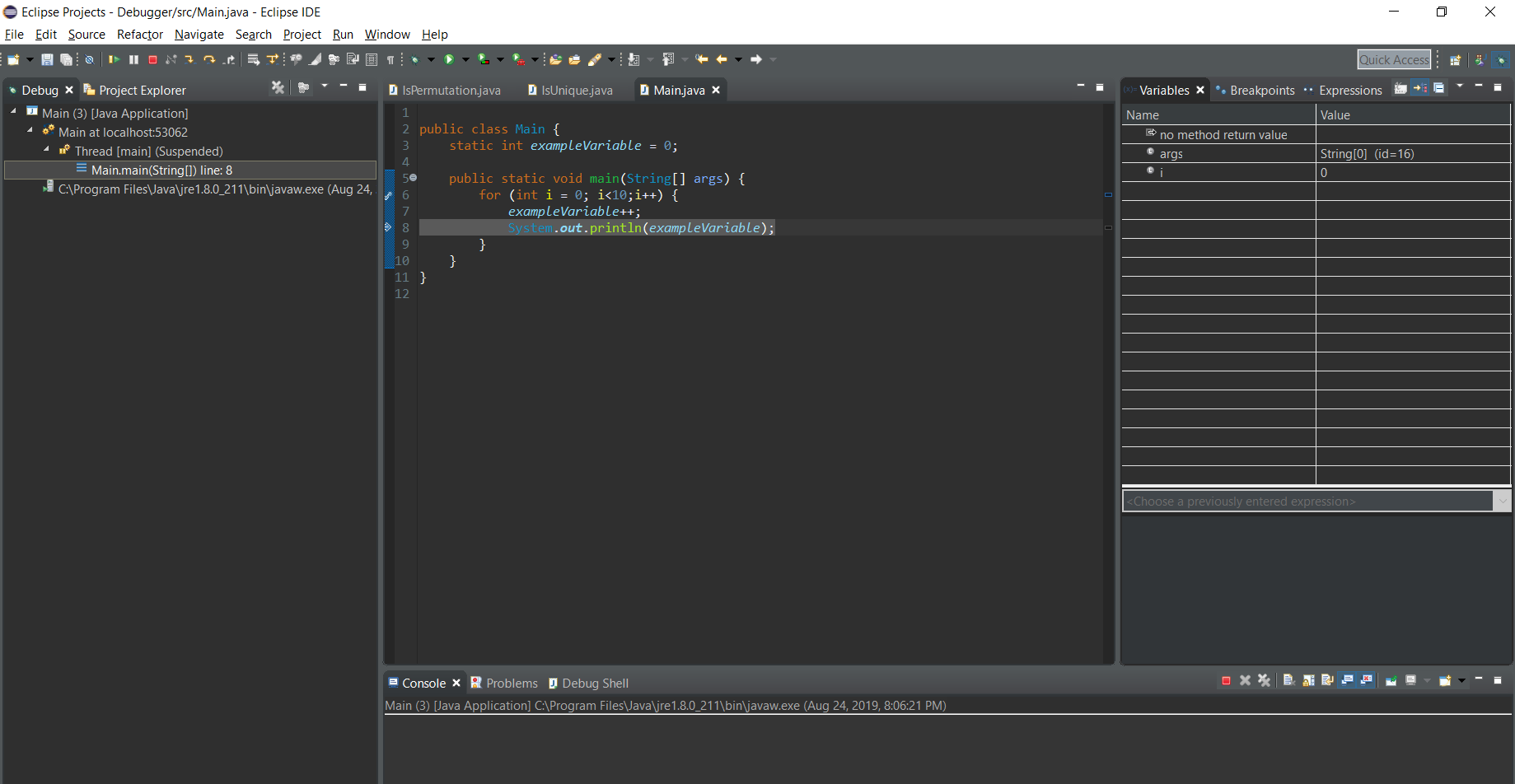Switch to the IsUnique.java editor tab
The height and width of the screenshot is (784, 1515).
click(571, 90)
